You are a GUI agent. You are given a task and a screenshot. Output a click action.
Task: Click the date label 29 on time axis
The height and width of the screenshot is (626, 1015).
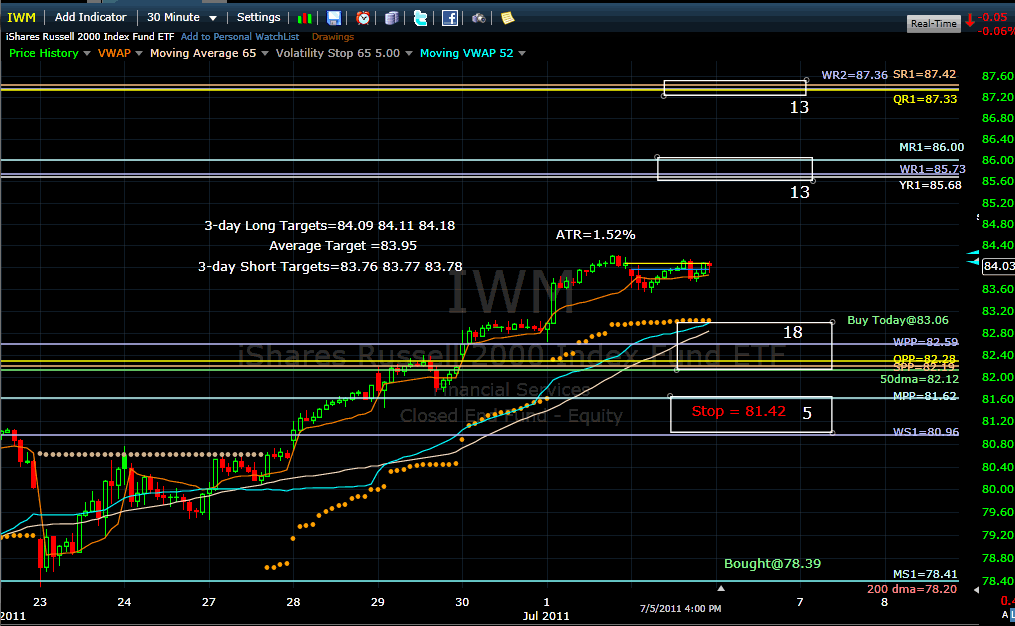(x=377, y=602)
